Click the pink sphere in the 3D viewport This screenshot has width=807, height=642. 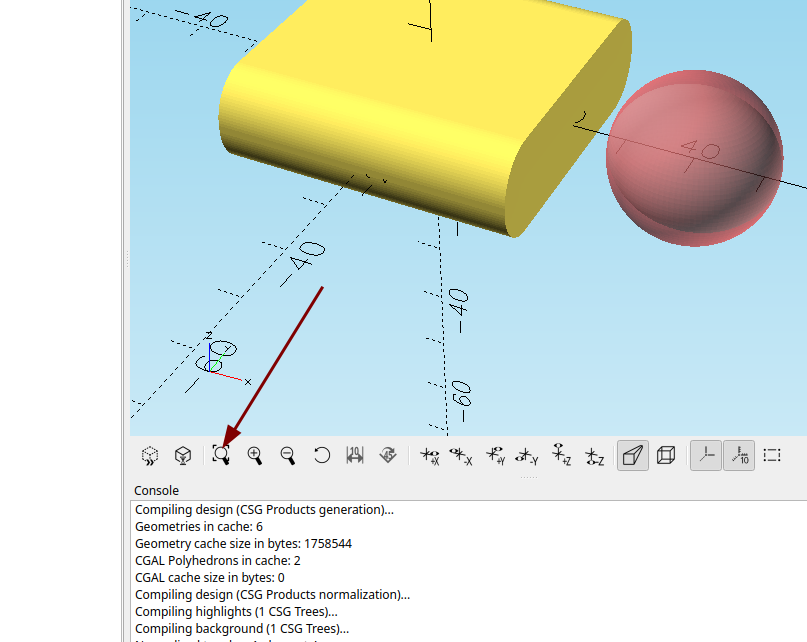coord(694,158)
